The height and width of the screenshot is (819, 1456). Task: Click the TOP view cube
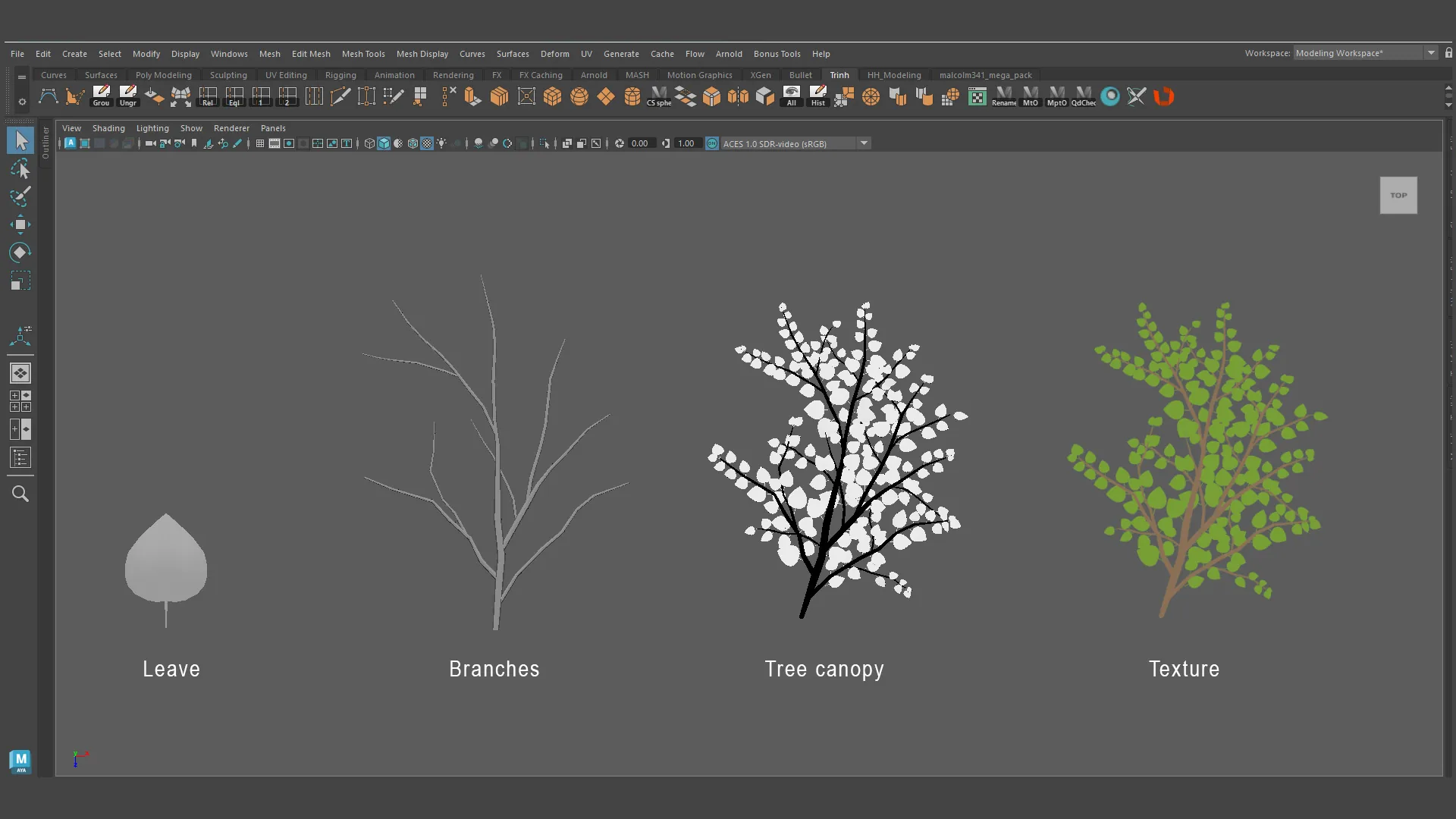click(1398, 196)
